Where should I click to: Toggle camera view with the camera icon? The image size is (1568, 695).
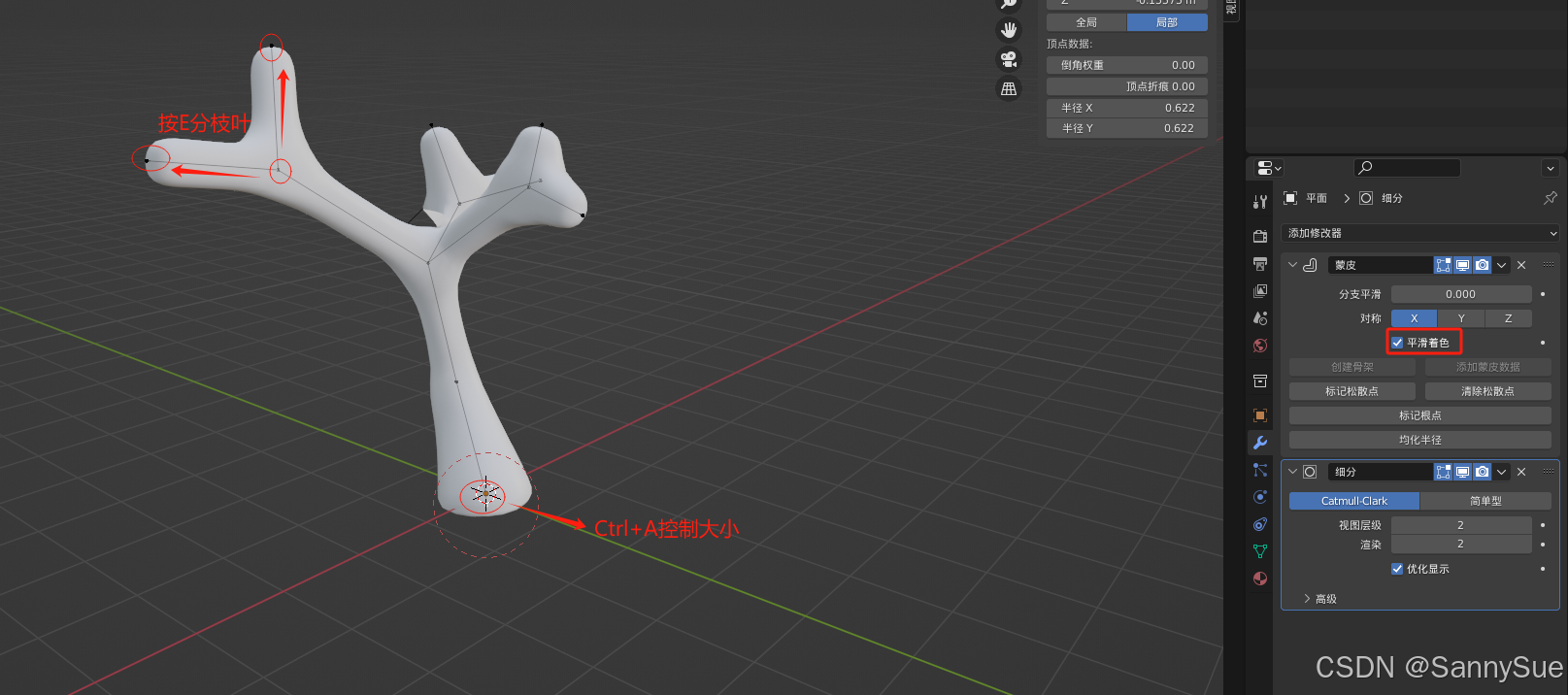click(x=1010, y=59)
